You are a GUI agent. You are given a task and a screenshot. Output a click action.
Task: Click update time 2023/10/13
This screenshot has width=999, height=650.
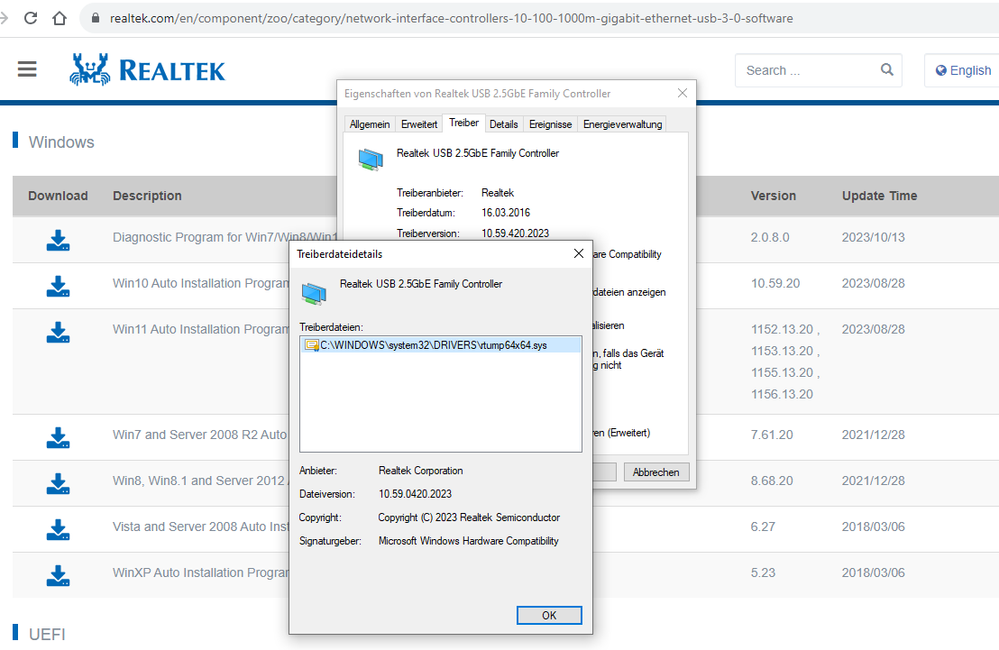pyautogui.click(x=873, y=237)
